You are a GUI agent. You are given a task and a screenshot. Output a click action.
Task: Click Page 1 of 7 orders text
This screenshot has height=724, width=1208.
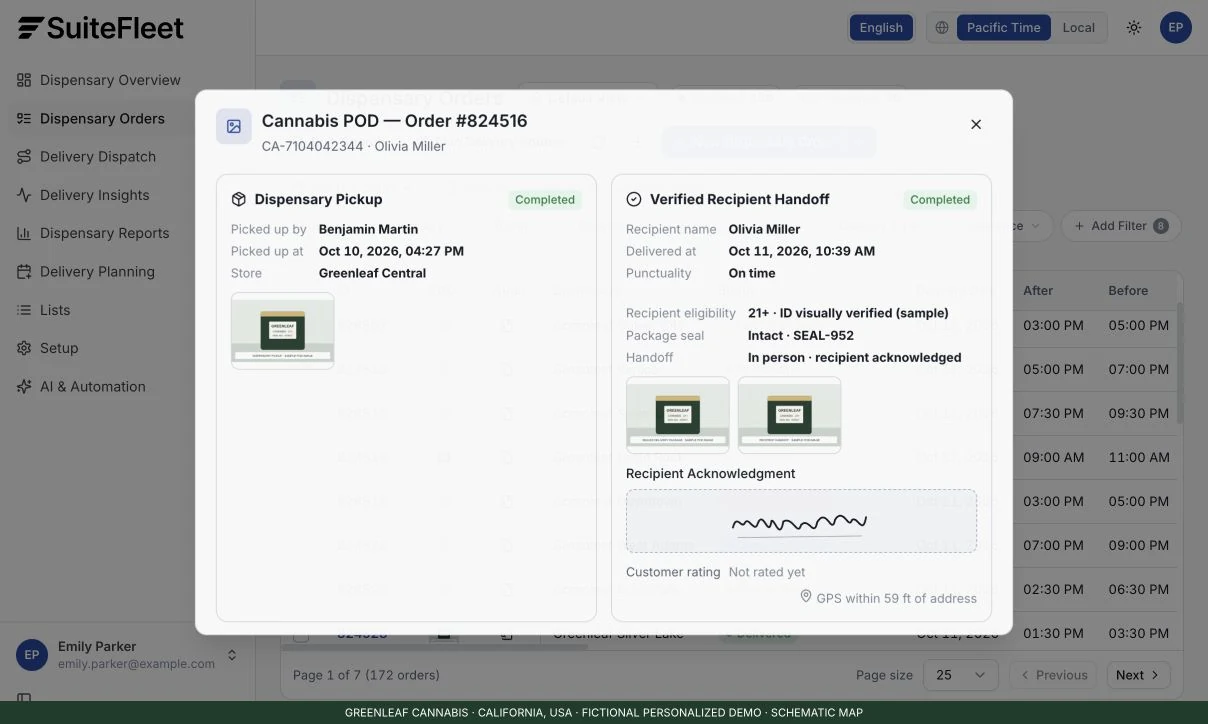point(366,675)
